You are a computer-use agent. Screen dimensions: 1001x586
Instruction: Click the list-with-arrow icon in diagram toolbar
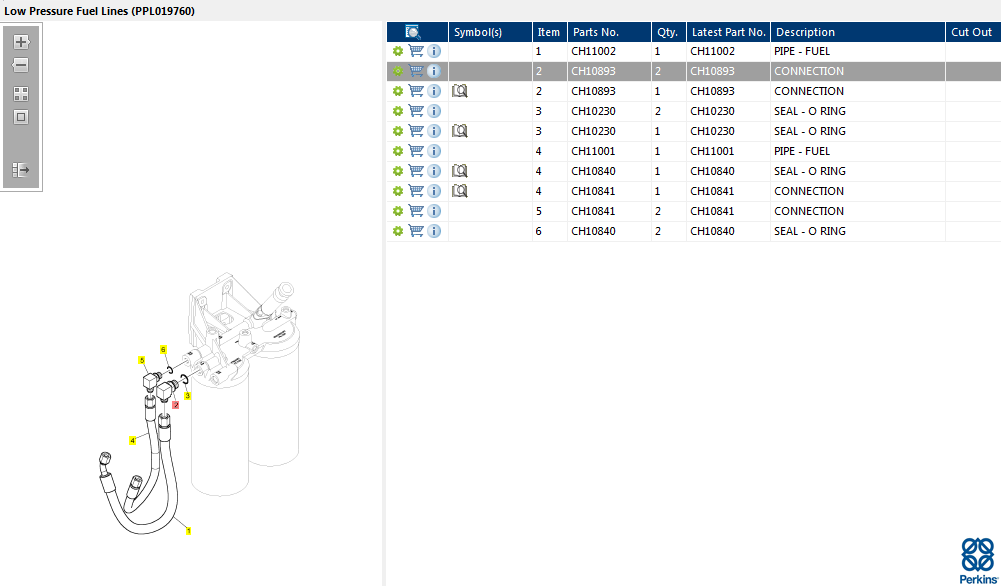pos(21,170)
